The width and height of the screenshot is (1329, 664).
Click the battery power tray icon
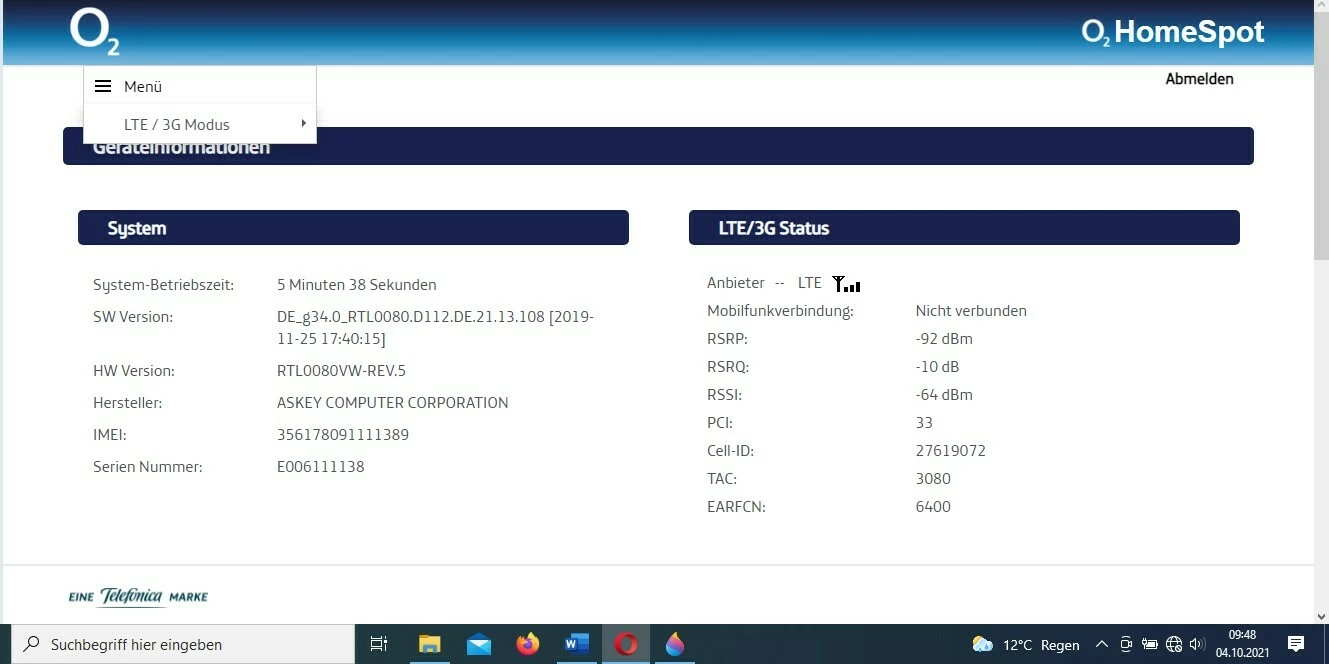tap(1150, 645)
